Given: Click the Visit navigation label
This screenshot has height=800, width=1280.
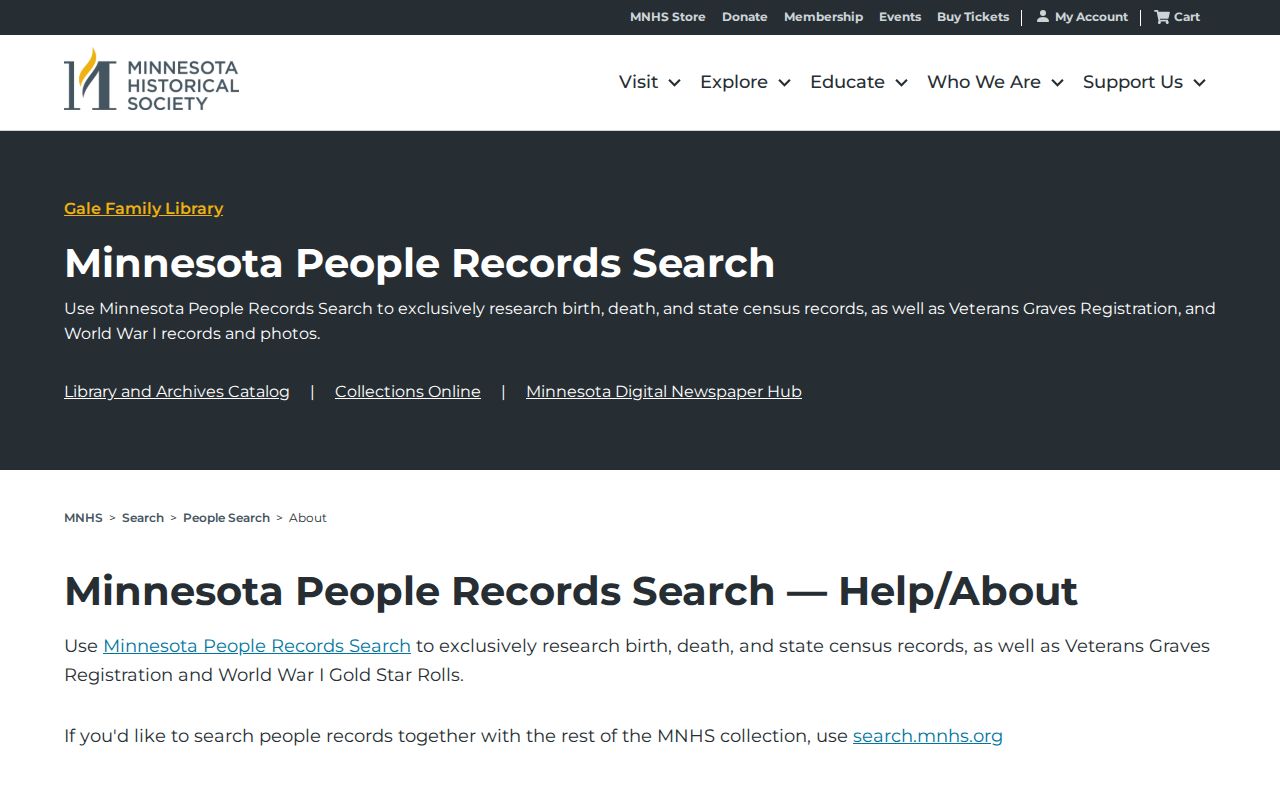Looking at the screenshot, I should coord(638,82).
